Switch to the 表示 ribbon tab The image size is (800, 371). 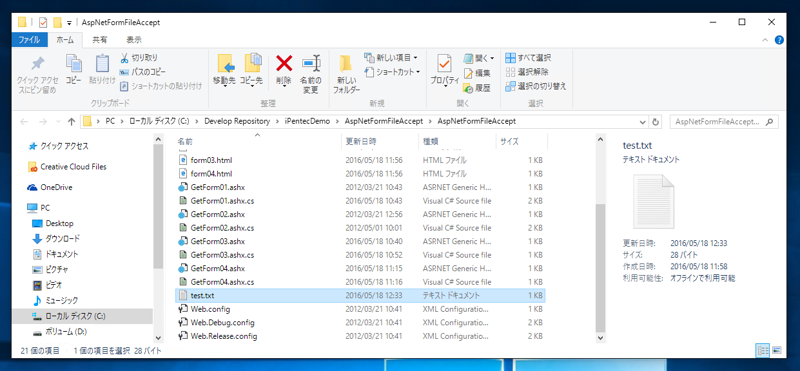[x=134, y=40]
